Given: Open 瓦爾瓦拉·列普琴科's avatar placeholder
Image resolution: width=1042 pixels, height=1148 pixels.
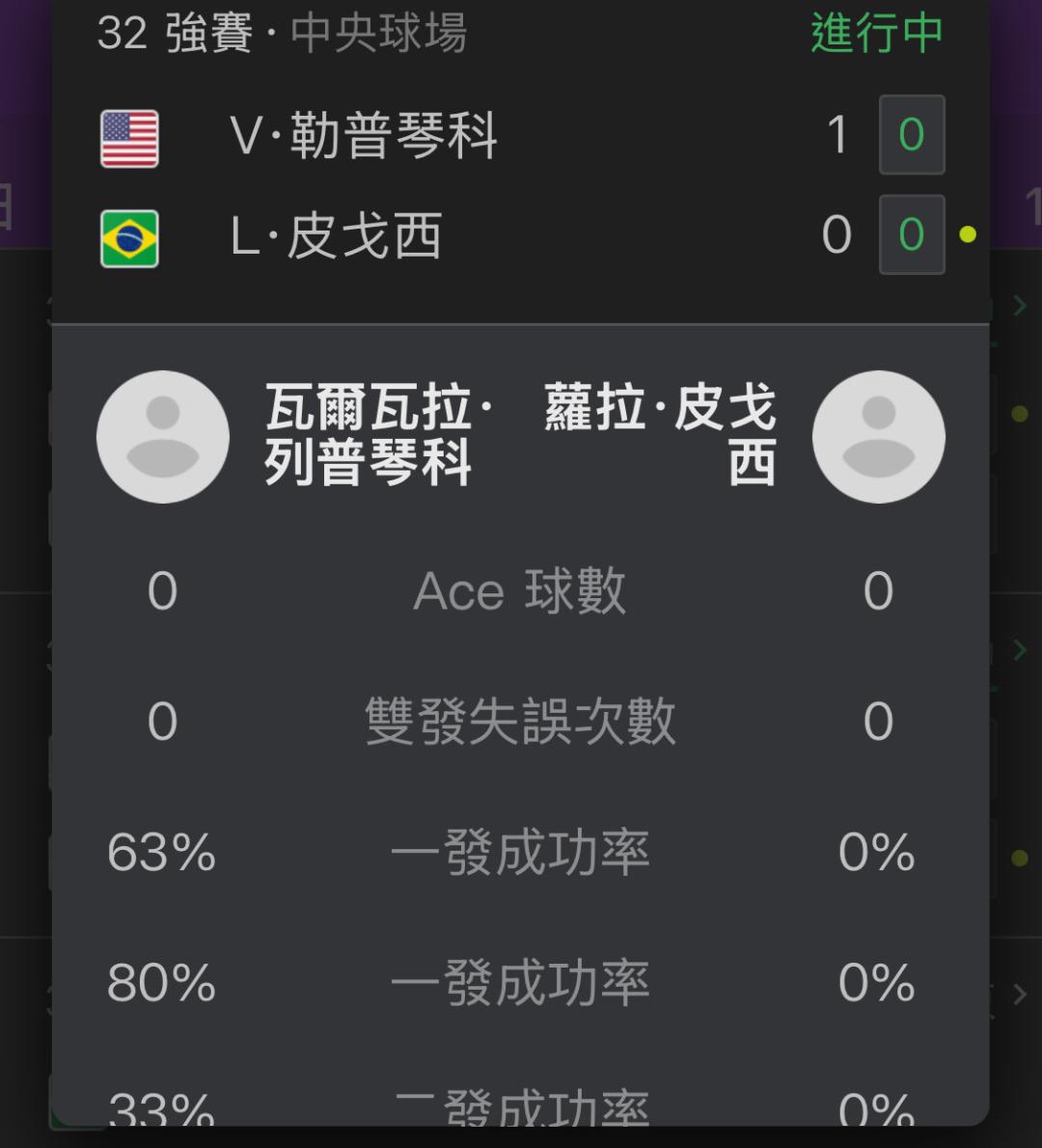Looking at the screenshot, I should [x=162, y=436].
